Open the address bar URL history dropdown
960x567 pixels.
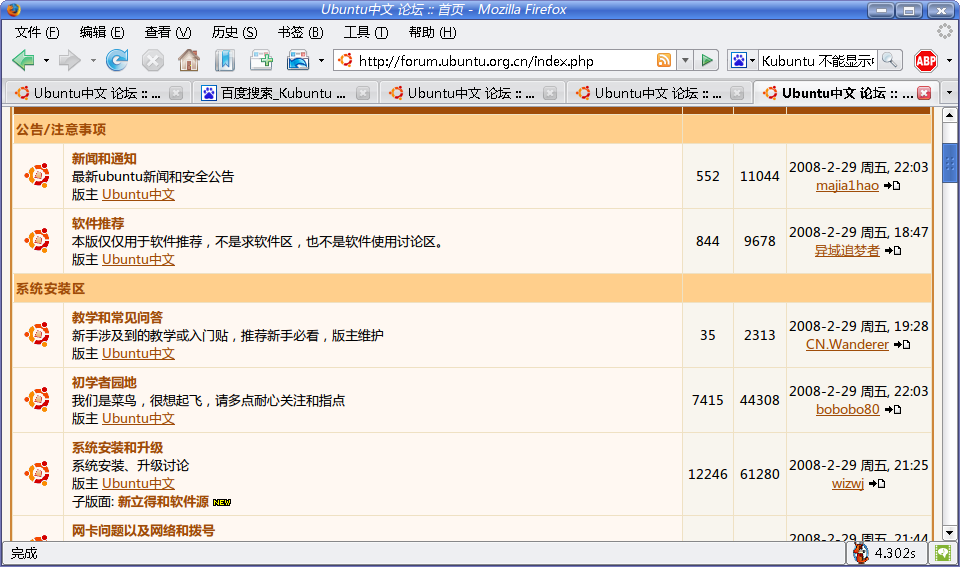685,60
